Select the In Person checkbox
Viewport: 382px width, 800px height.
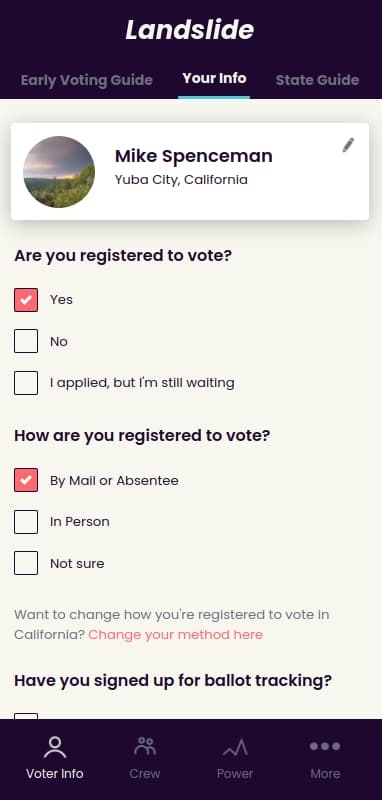(x=26, y=521)
